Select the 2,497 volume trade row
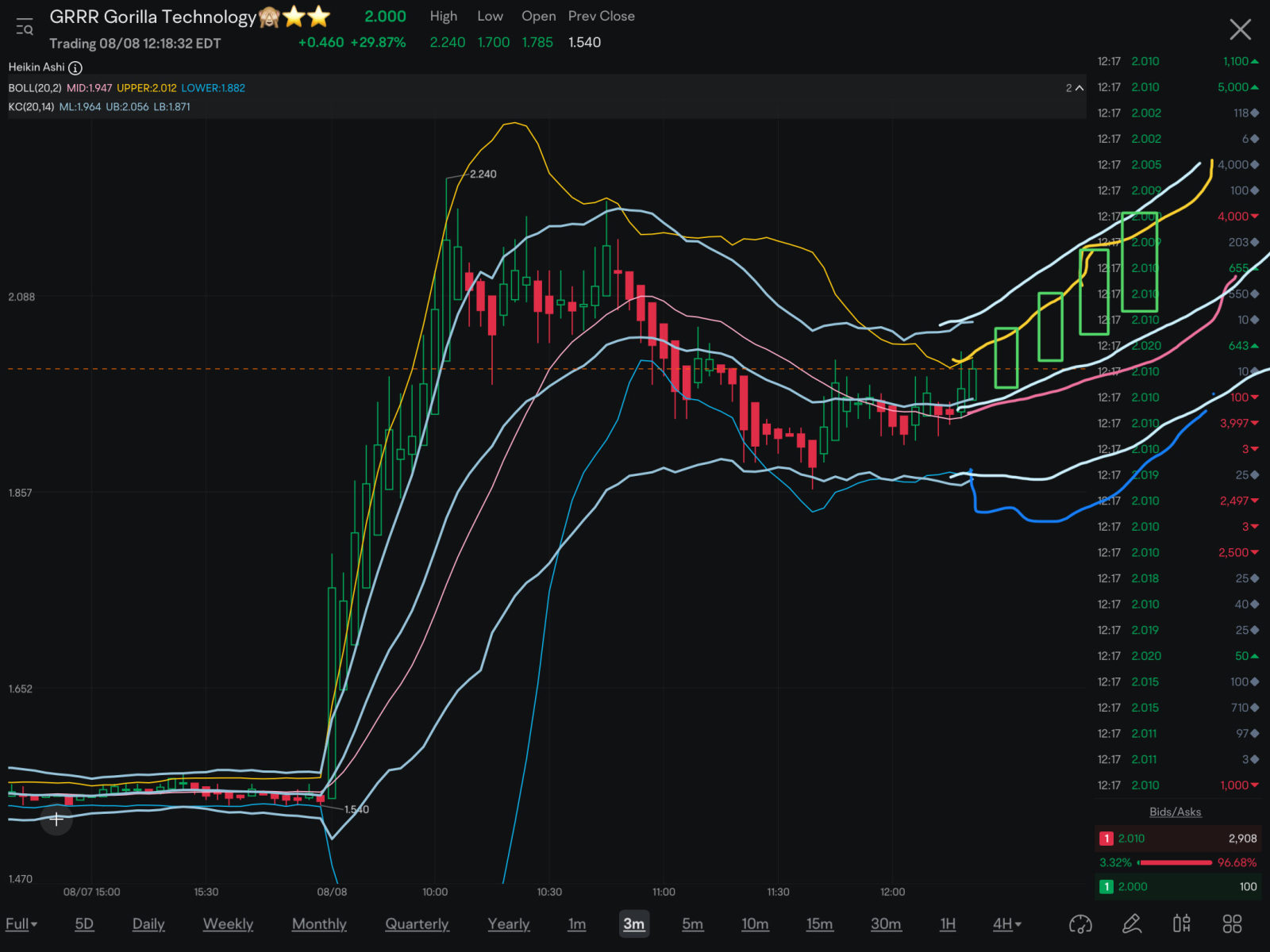 point(1178,501)
